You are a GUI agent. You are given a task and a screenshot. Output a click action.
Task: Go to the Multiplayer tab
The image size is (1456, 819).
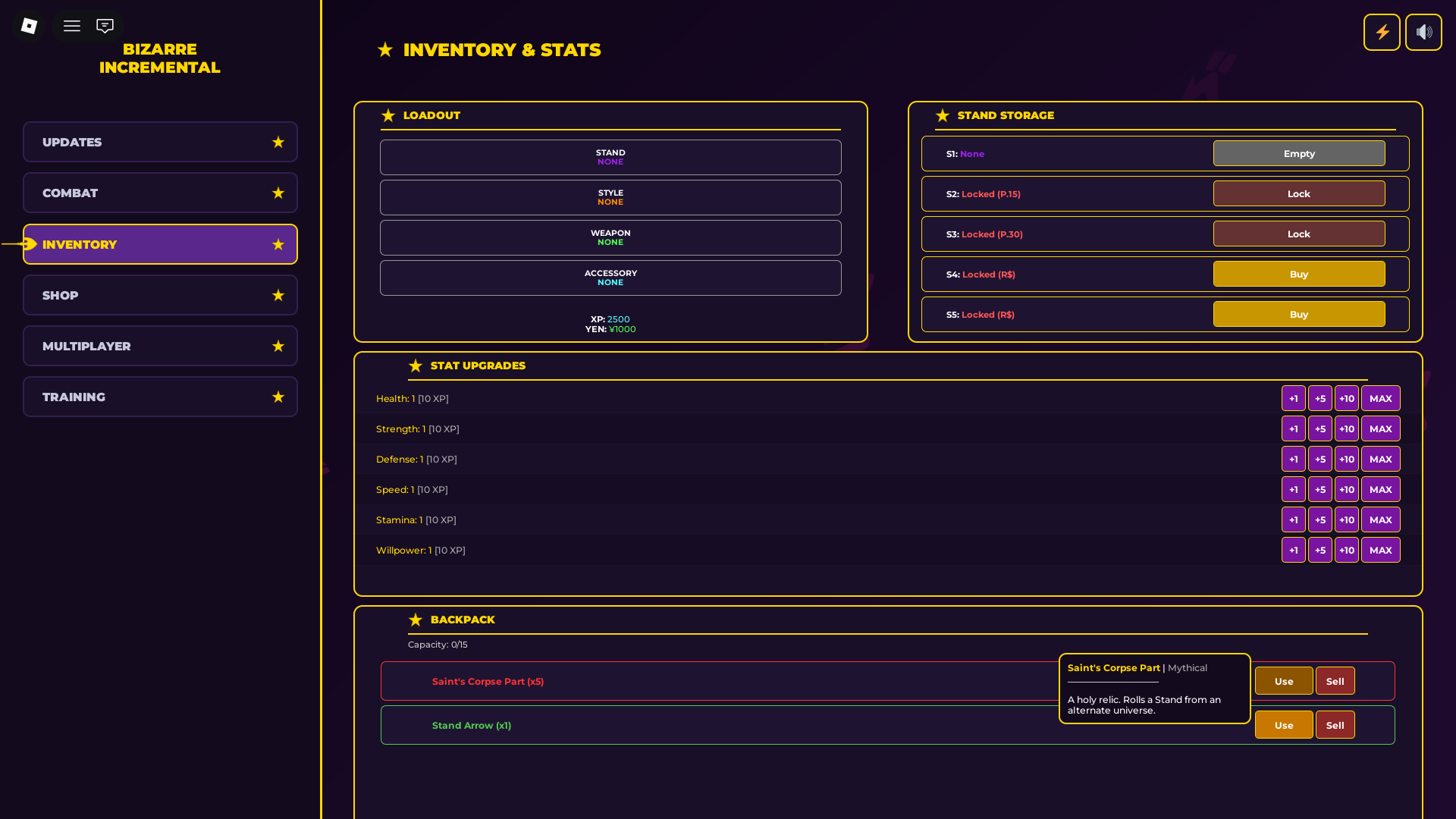pos(160,346)
